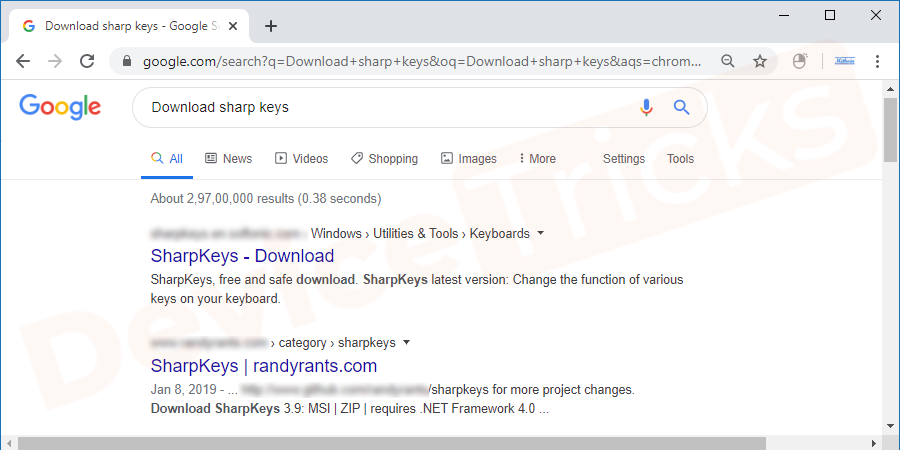Close the Download sharp keys tab
900x450 pixels.
[232, 26]
